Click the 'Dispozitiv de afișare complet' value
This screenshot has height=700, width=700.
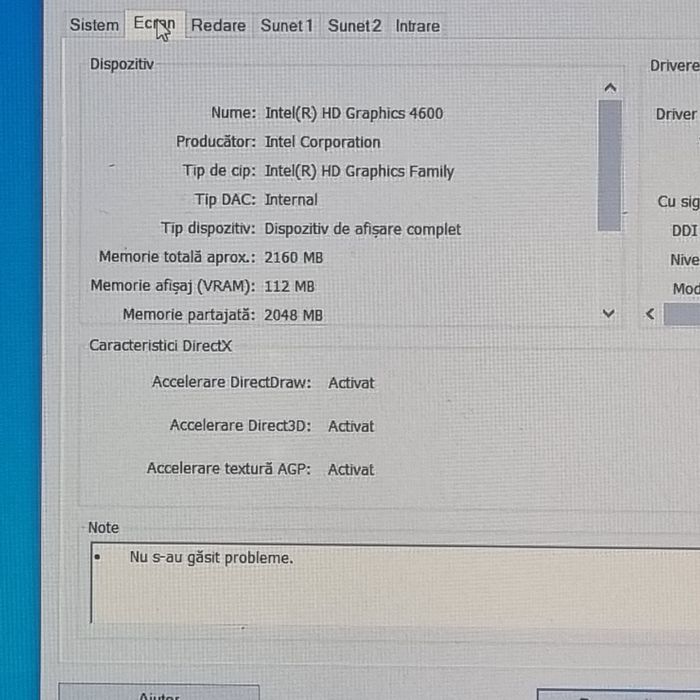[362, 229]
